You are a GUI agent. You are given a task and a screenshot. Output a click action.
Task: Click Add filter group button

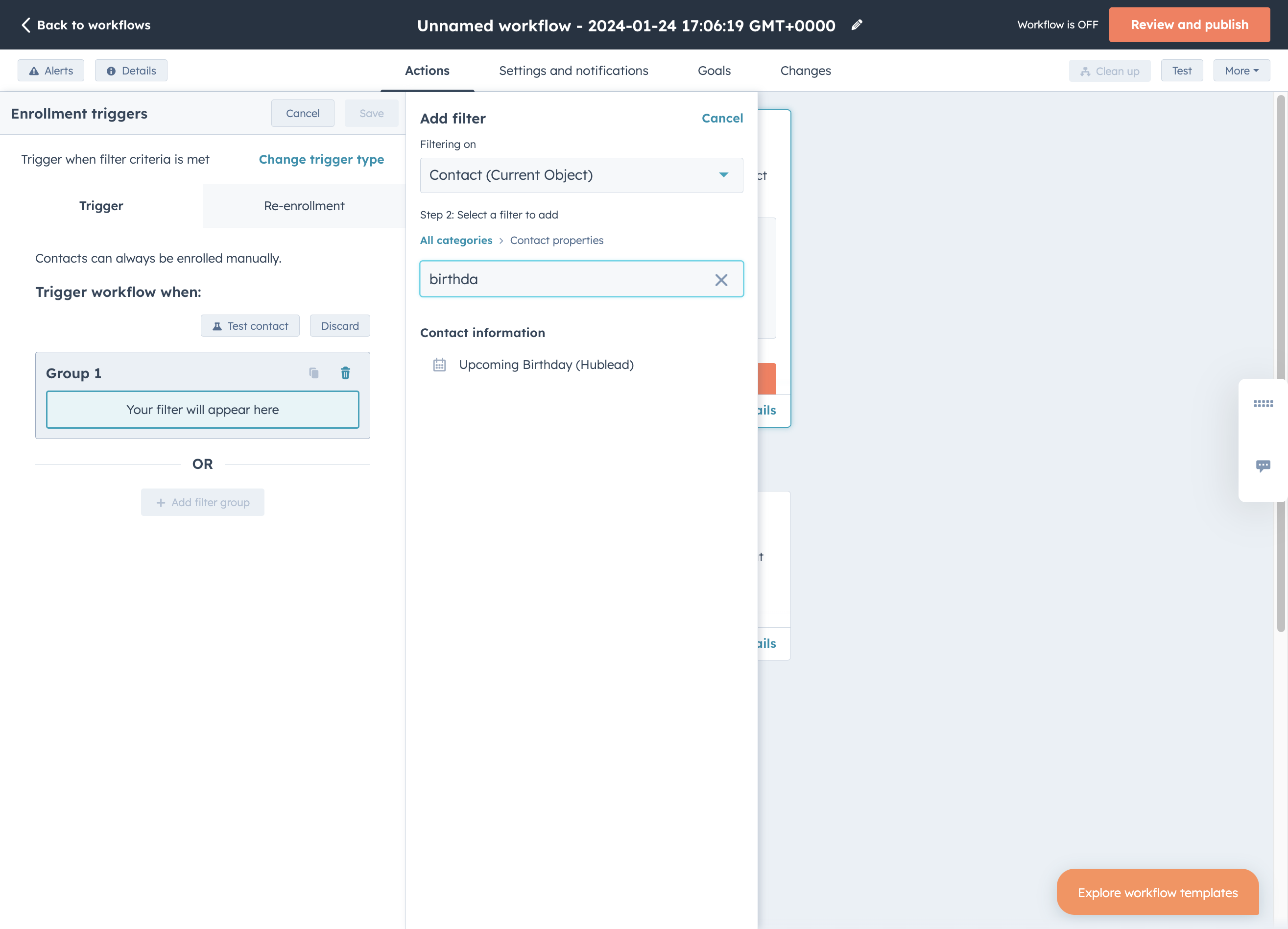click(x=203, y=502)
